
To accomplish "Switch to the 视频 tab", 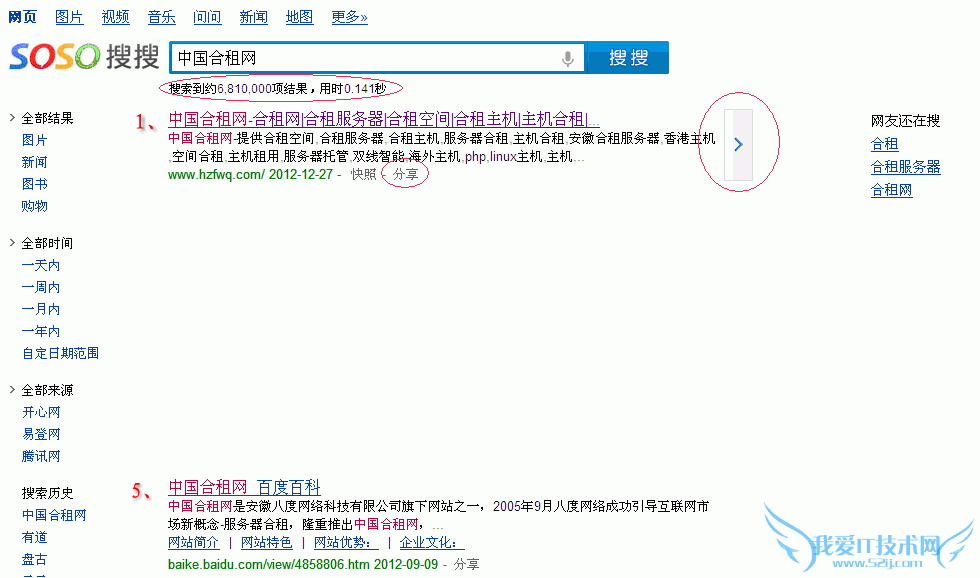I will 115,17.
